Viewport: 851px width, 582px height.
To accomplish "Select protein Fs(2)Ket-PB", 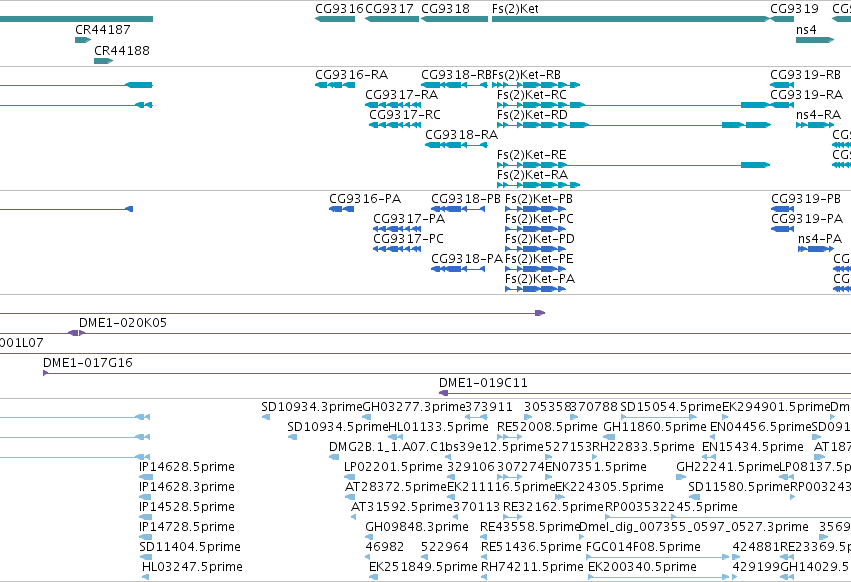I will point(535,209).
